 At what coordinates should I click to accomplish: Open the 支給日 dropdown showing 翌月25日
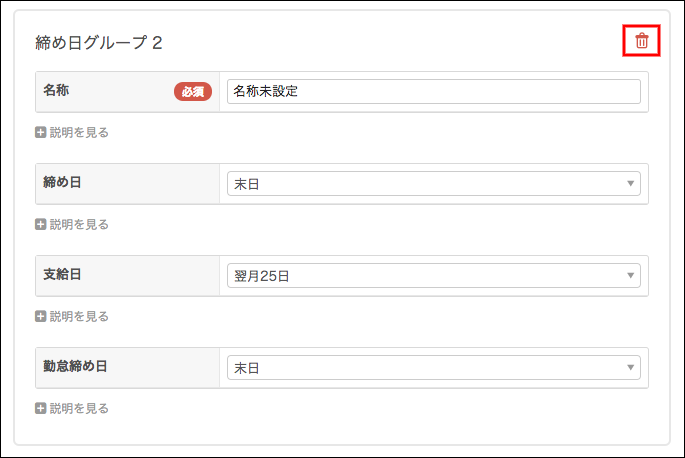click(x=434, y=275)
